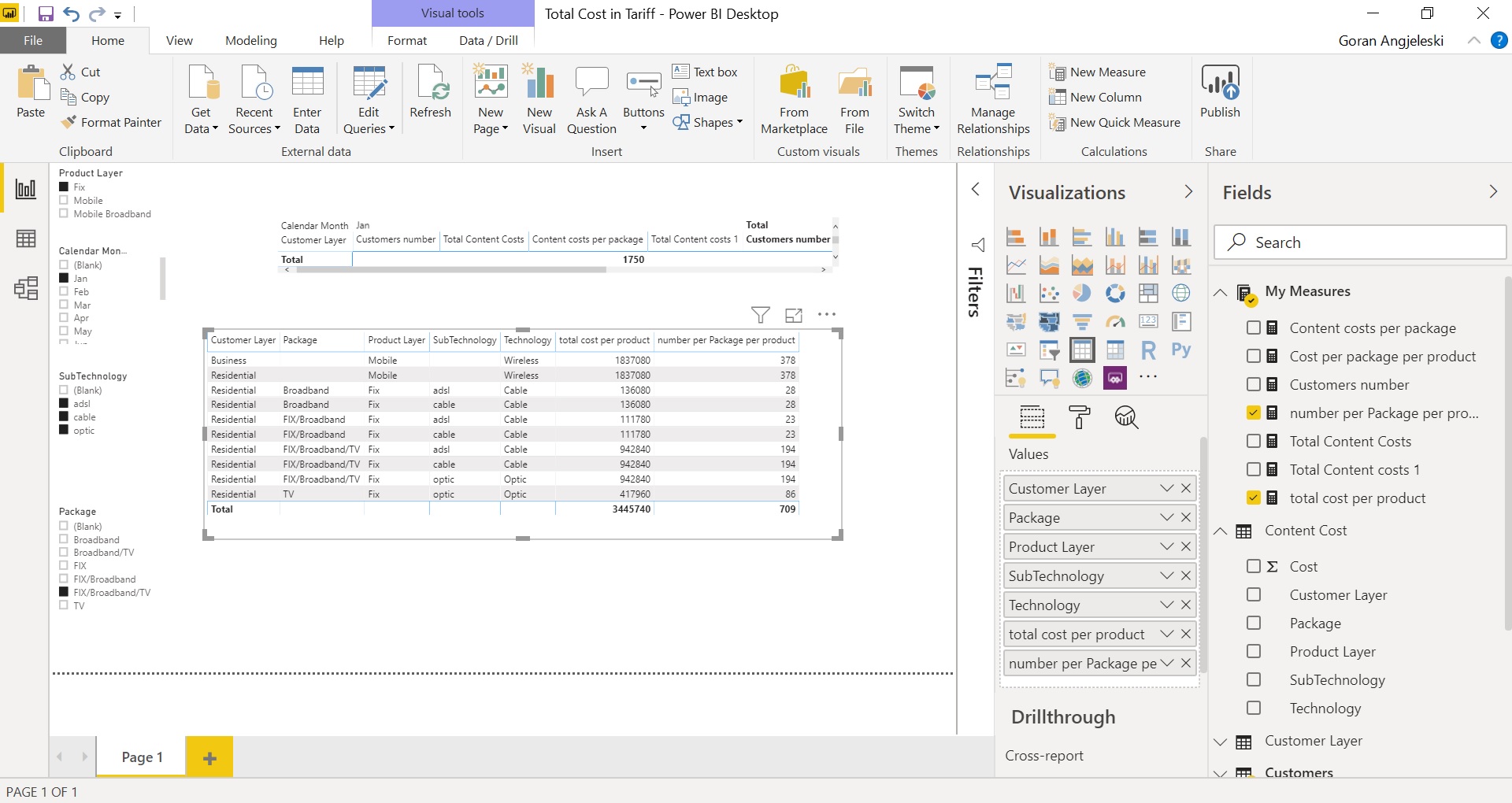
Task: Select the Pie chart visualization
Action: point(1082,293)
